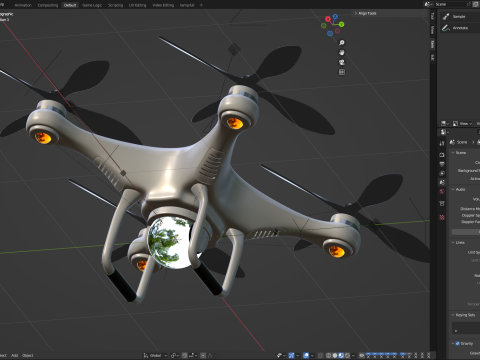Select the Sample tool

(459, 17)
